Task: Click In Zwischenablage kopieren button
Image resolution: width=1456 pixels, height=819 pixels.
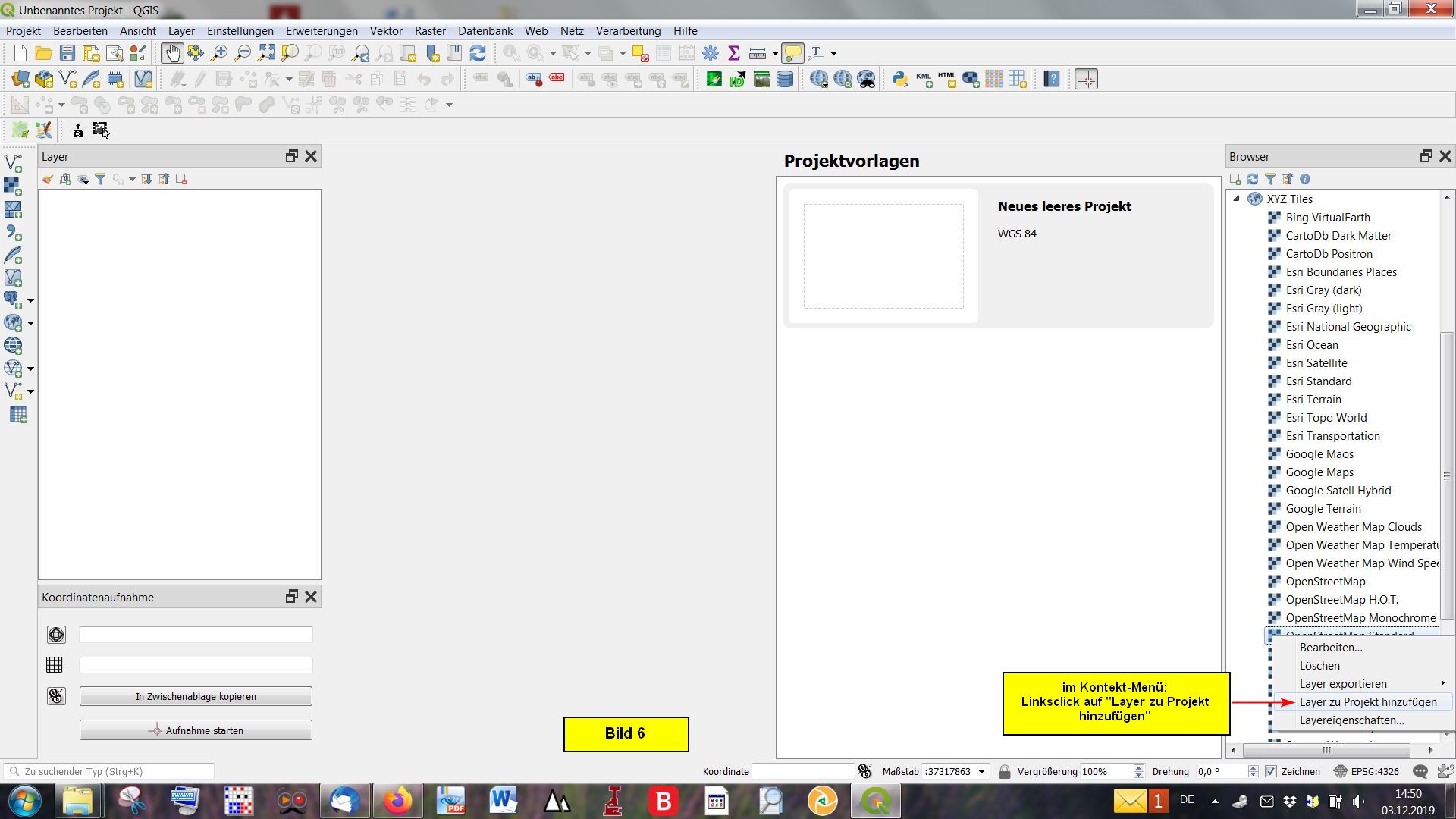Action: (x=196, y=696)
